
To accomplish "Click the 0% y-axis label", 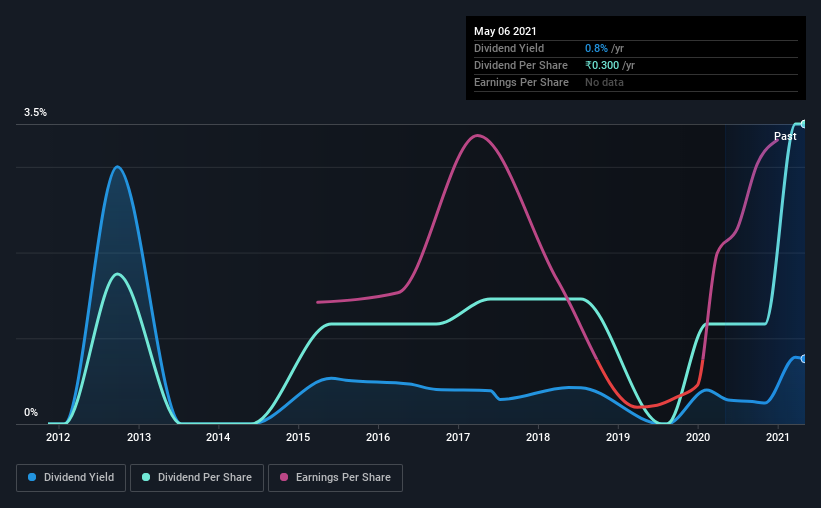I will click(31, 413).
